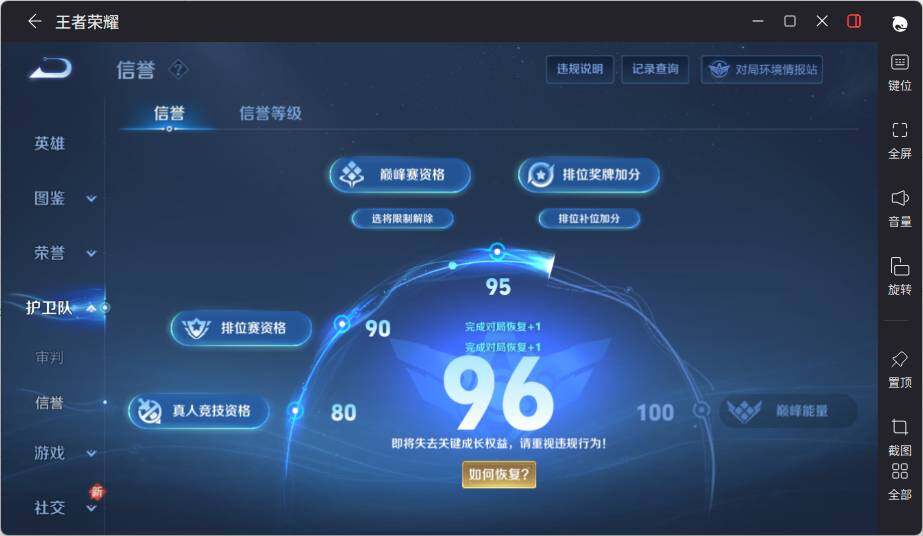Screen dimensions: 923x536
Task: Click the back arrow beside 王者荣耀
Action: point(34,22)
